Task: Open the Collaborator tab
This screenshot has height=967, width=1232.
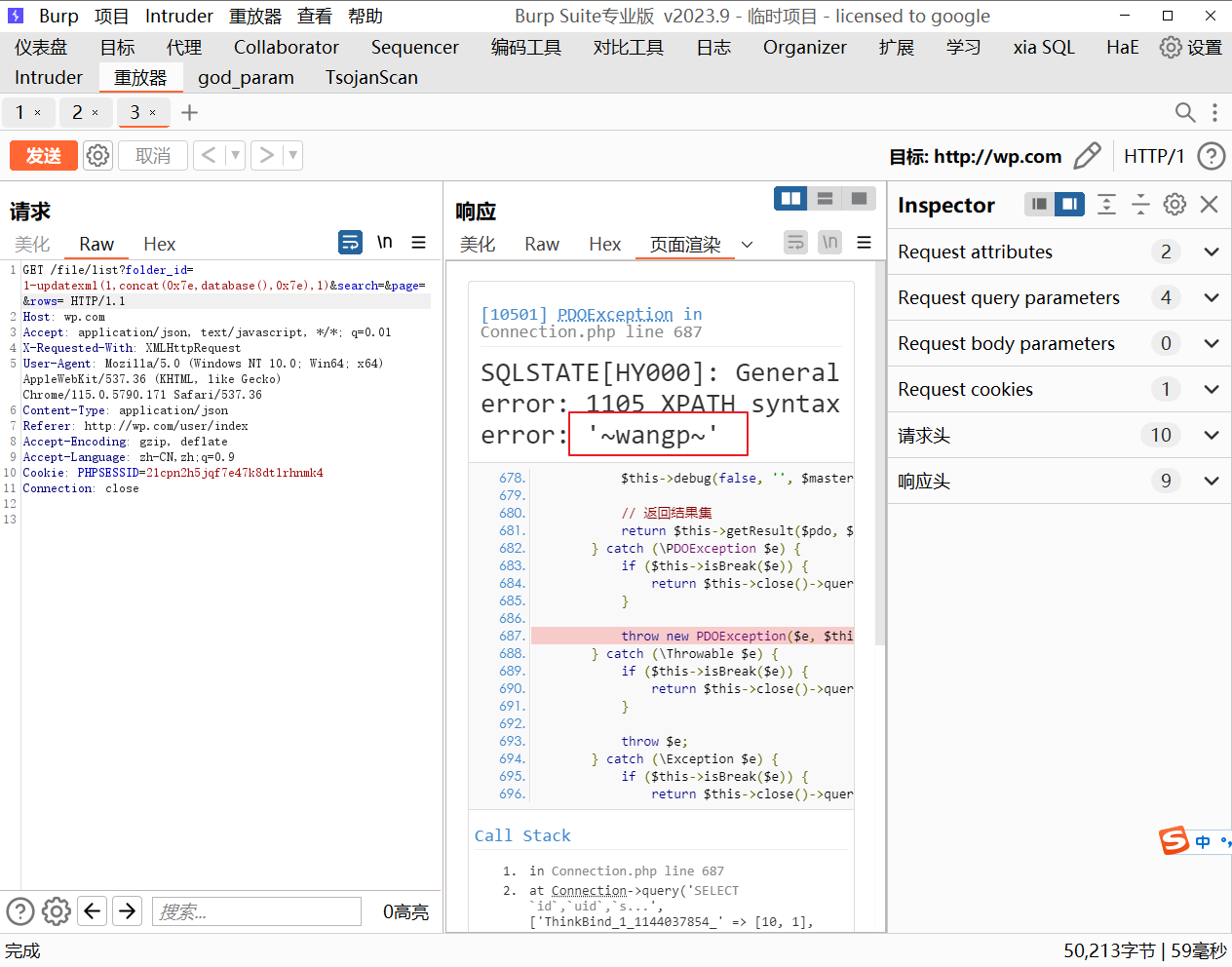Action: (x=287, y=47)
